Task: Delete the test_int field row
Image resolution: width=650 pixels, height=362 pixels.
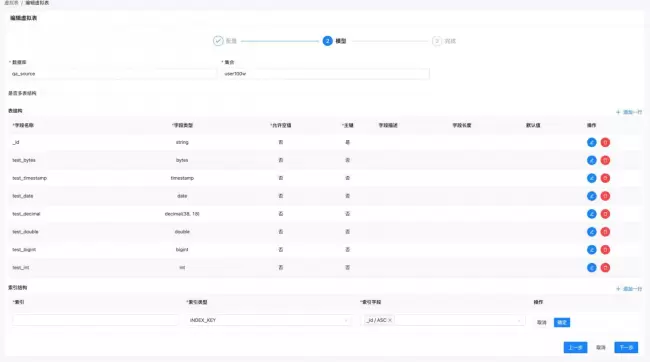Action: click(x=605, y=267)
